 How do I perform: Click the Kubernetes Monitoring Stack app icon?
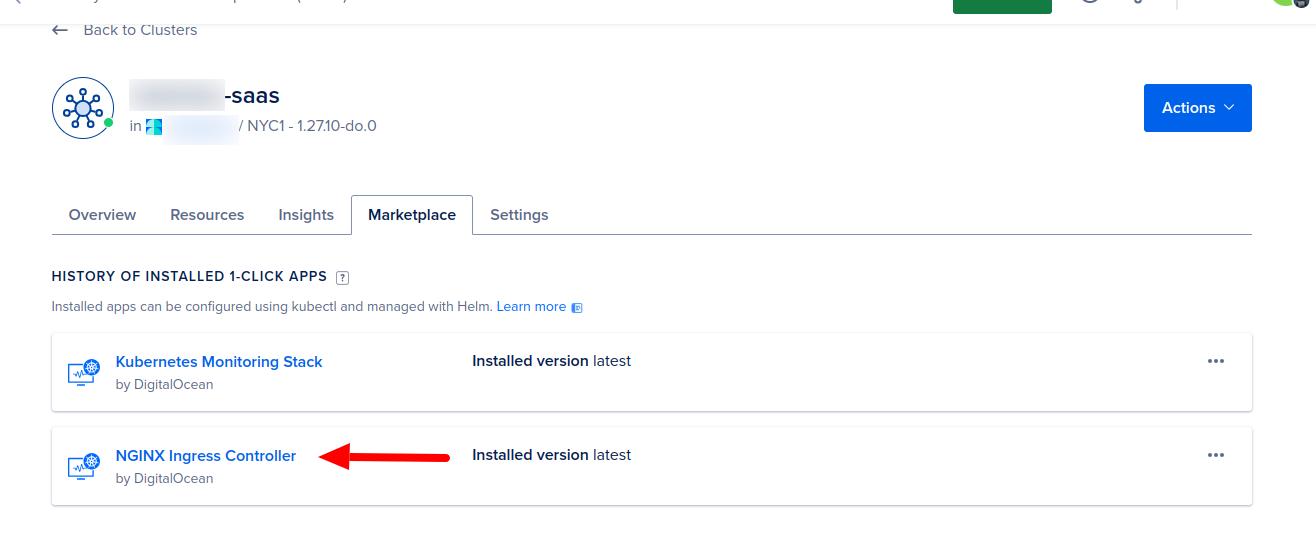pyautogui.click(x=84, y=372)
